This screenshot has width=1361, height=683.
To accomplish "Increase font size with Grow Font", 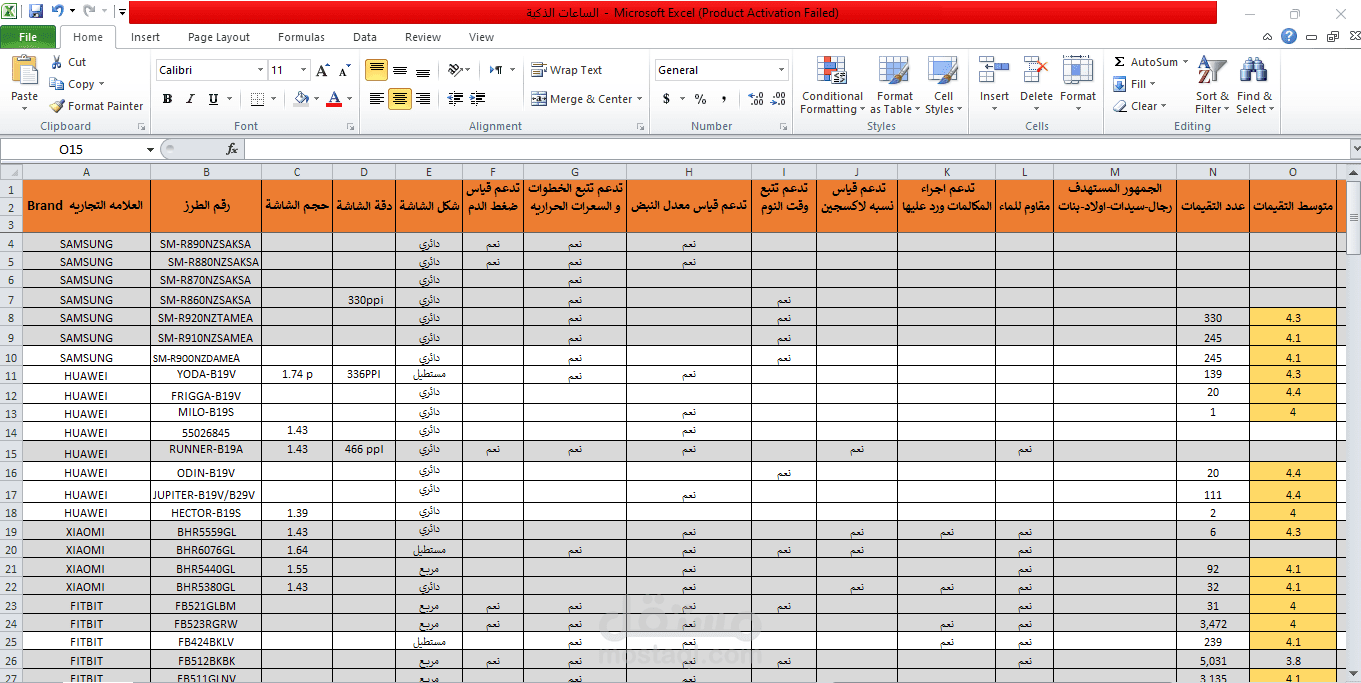I will [322, 70].
